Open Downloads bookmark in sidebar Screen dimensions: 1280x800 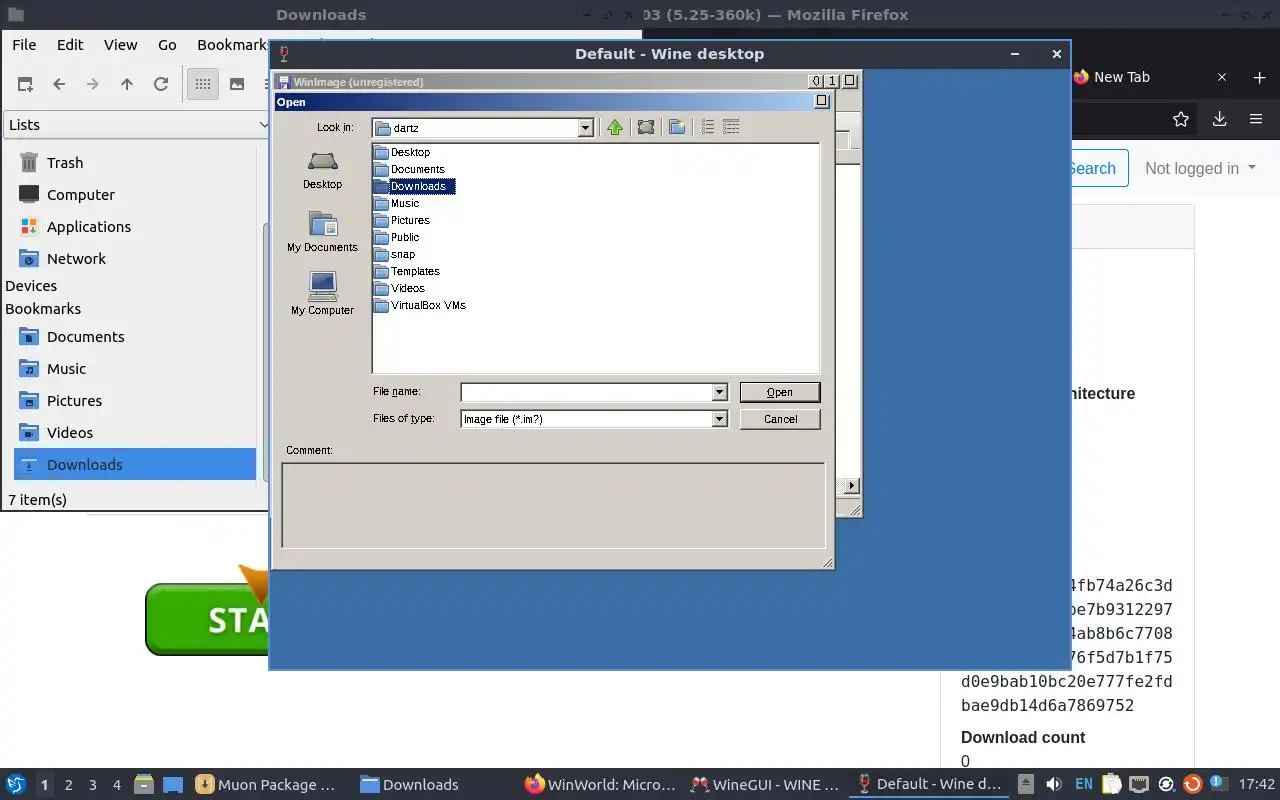click(135, 464)
